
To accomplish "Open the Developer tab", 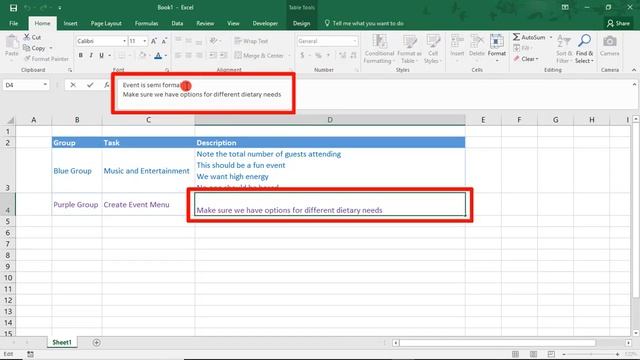I will [x=265, y=23].
